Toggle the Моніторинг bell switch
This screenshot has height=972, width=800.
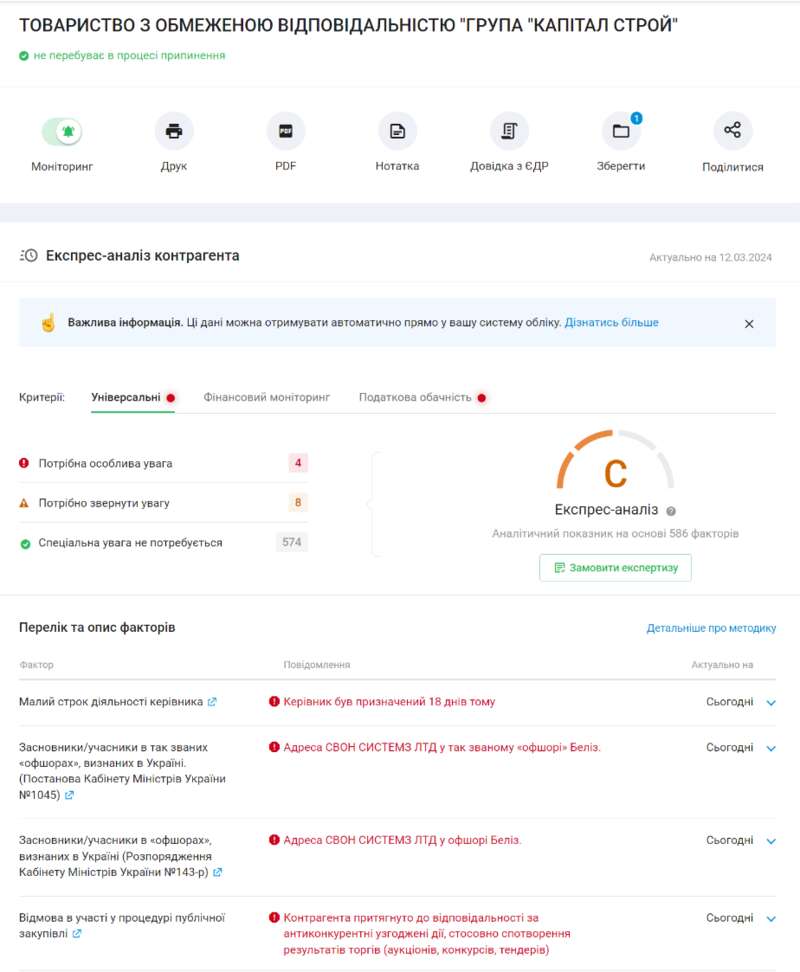tap(62, 131)
